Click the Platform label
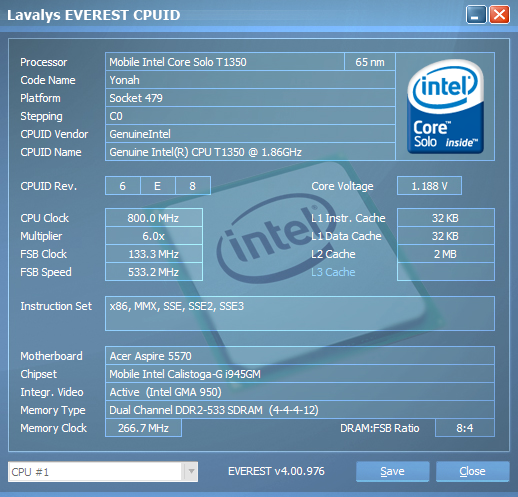 click(40, 98)
